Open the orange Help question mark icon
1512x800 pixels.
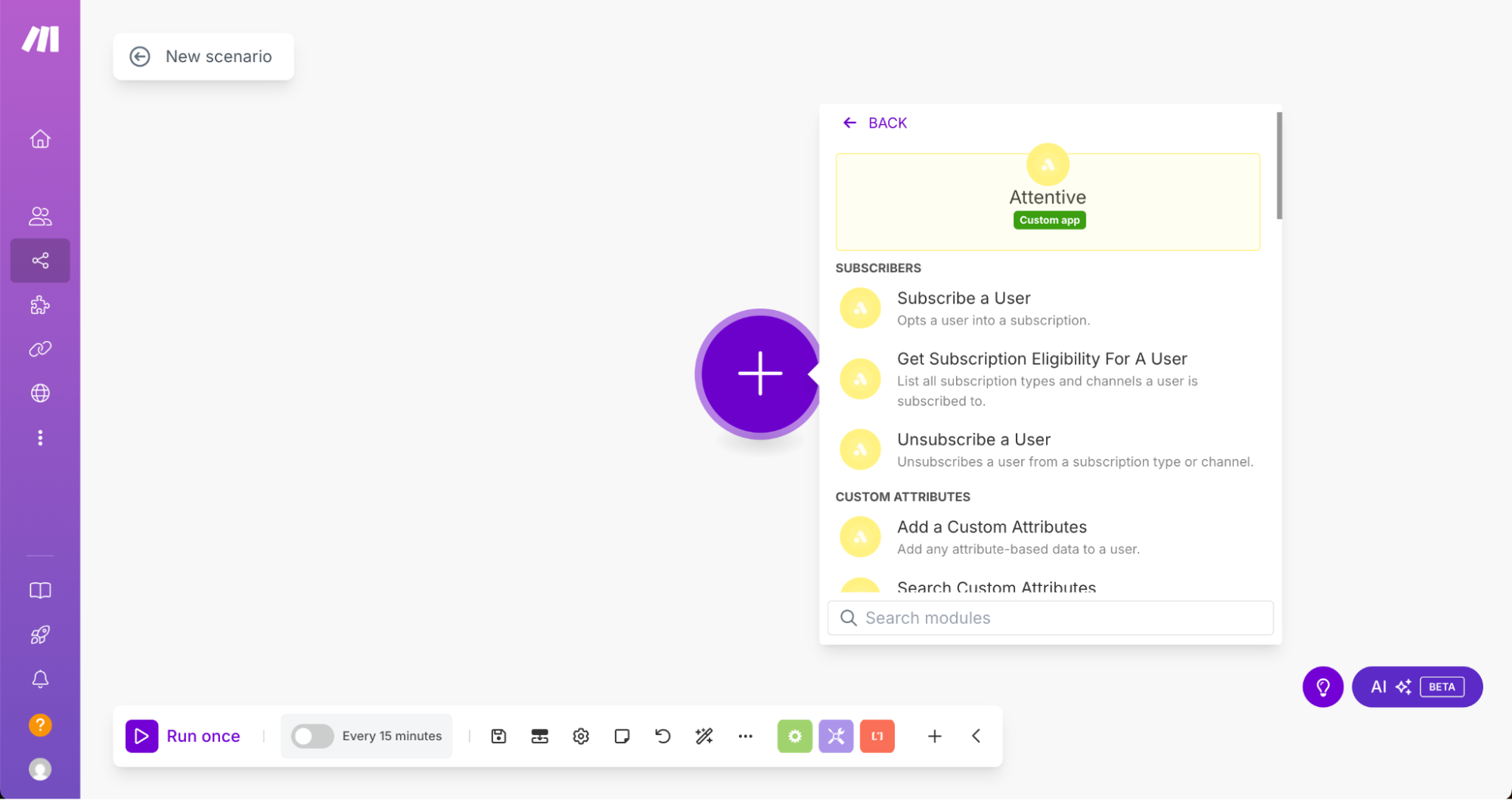pos(40,725)
